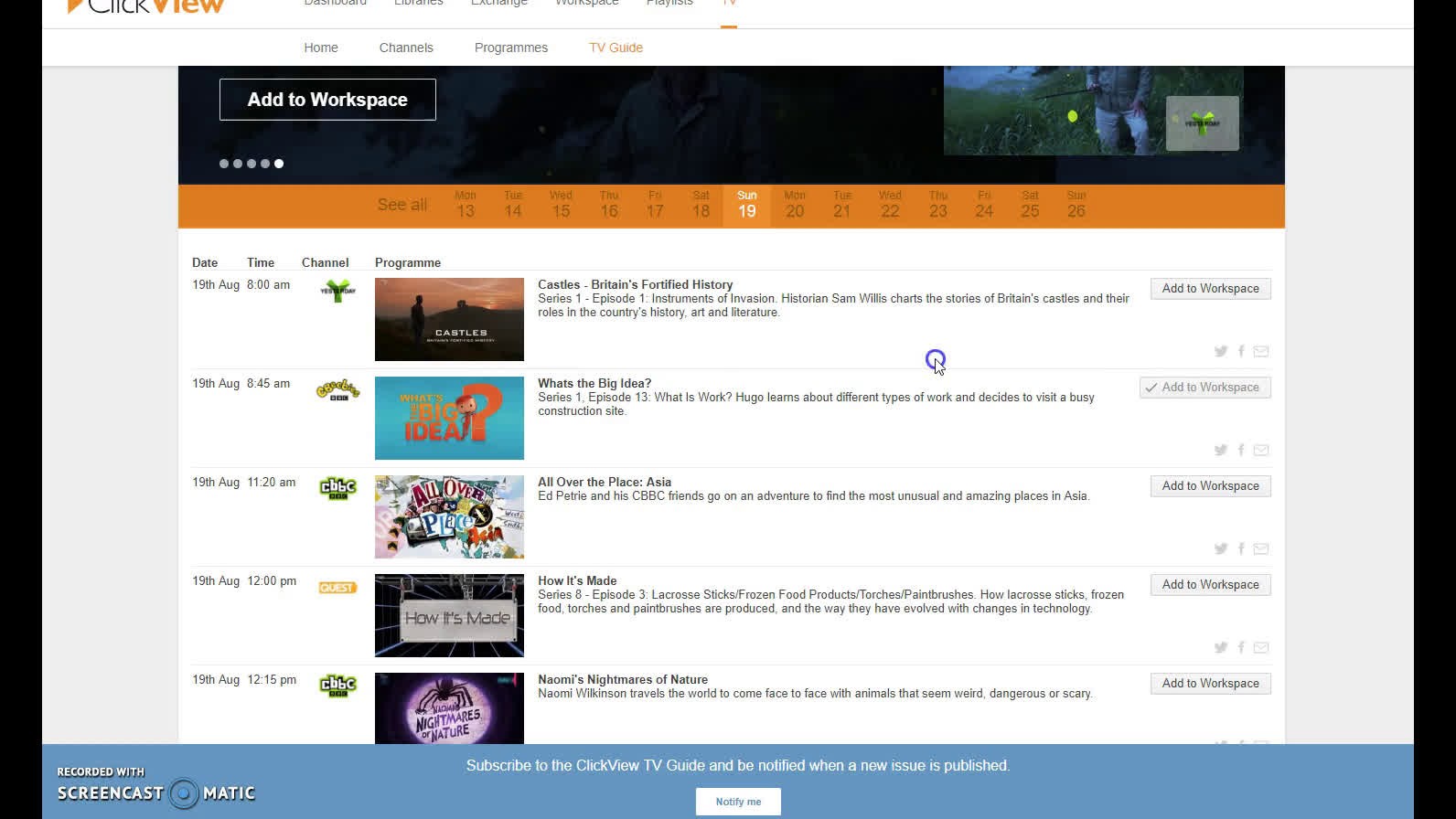Click the Quest channel logo

337,588
